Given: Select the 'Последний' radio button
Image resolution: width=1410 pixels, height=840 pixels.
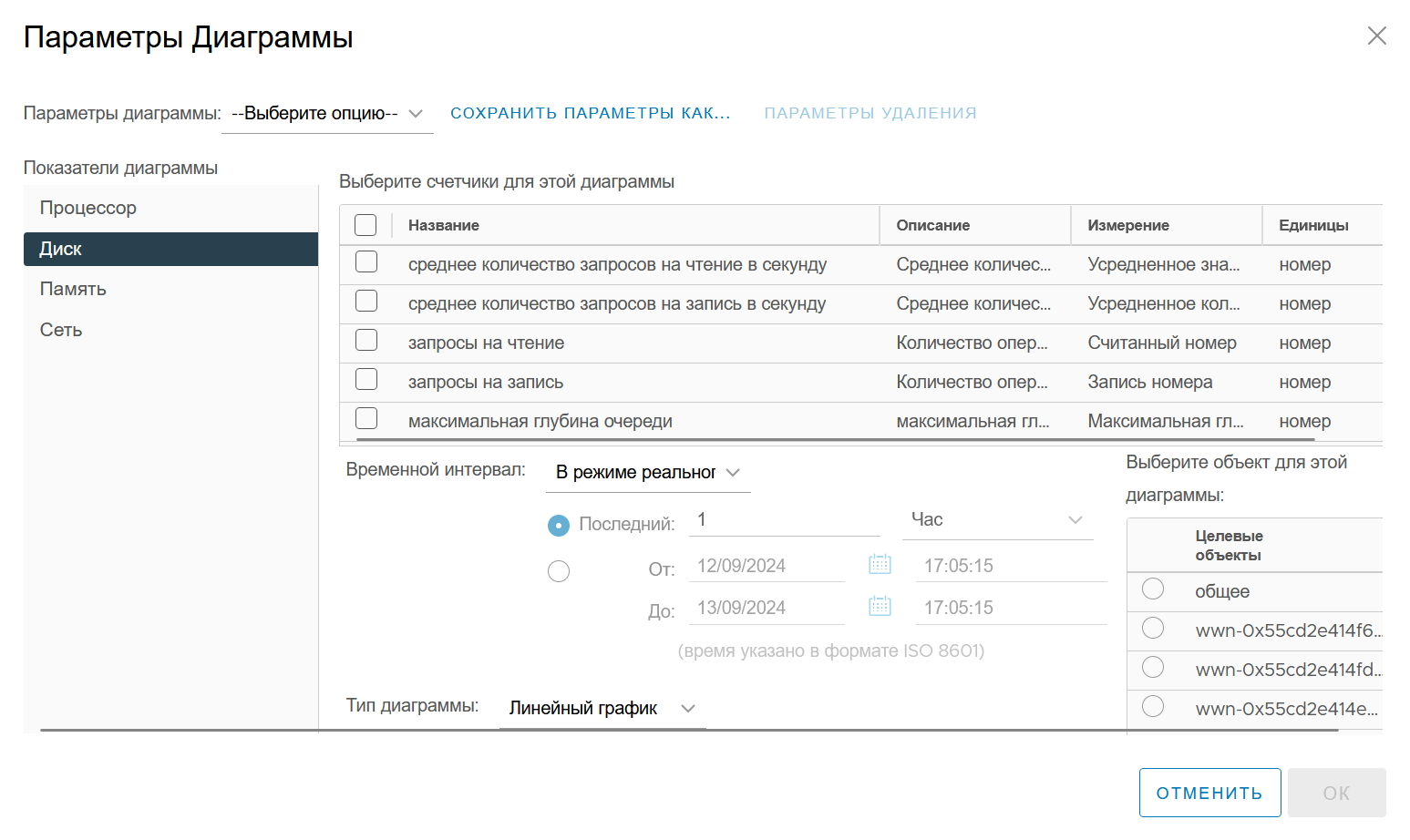Looking at the screenshot, I should point(559,526).
